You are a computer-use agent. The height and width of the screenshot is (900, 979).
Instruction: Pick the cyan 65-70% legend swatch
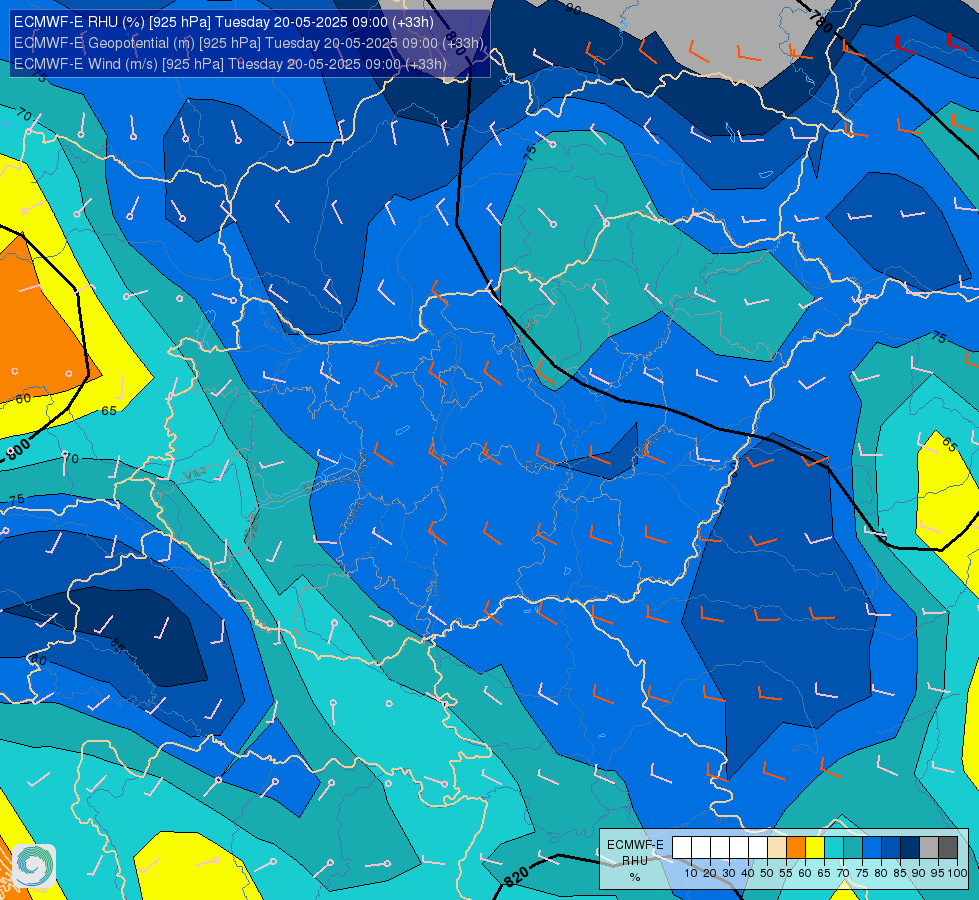(x=834, y=847)
